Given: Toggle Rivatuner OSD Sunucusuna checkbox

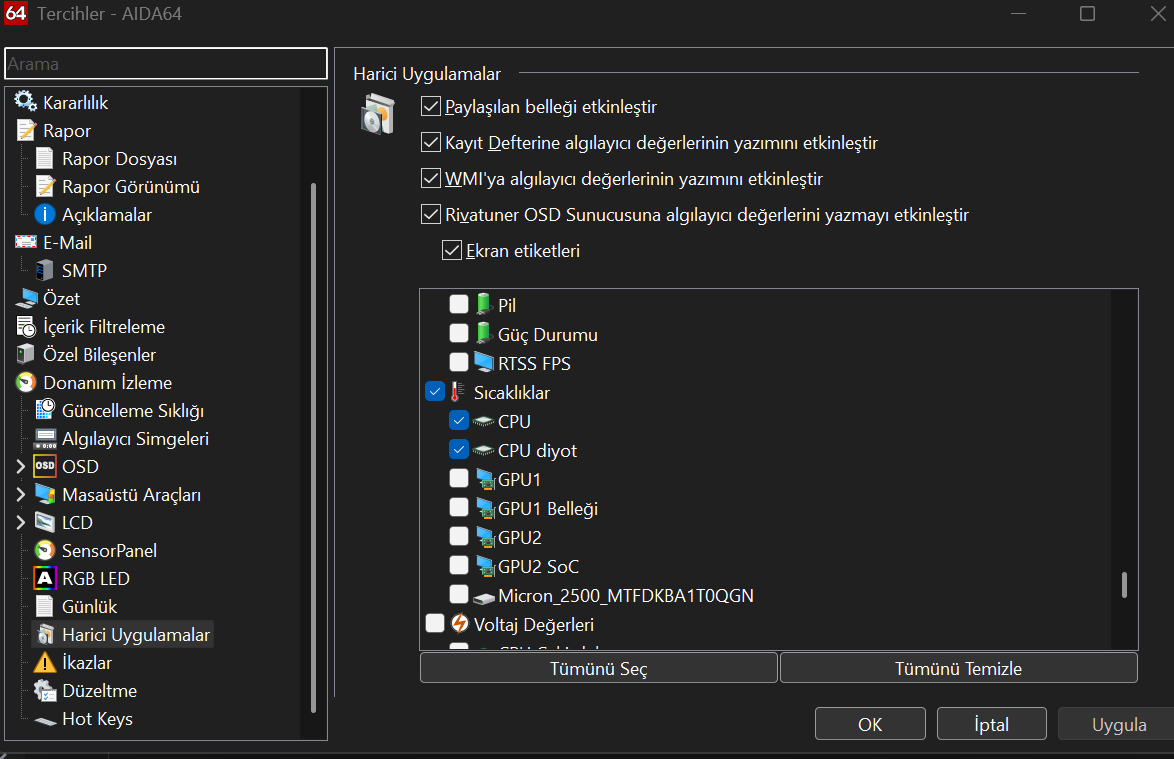Looking at the screenshot, I should click(431, 214).
